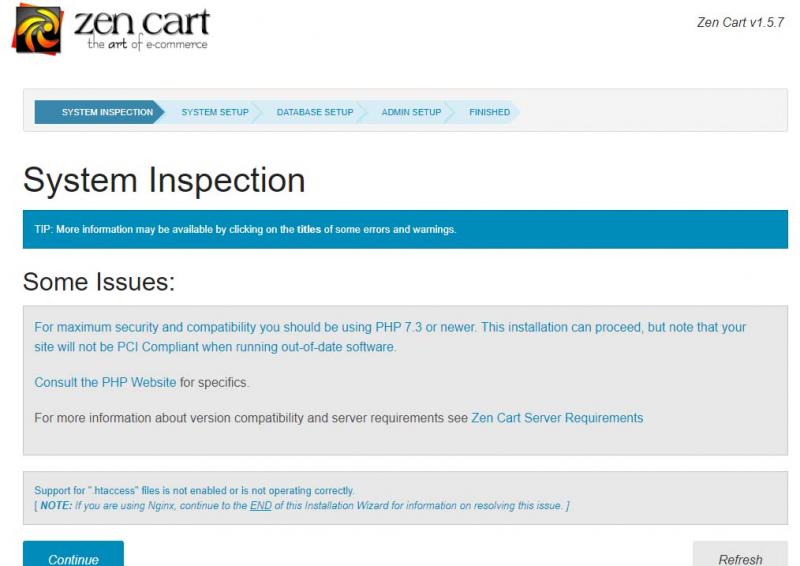
Task: Jump to the Admin Setup step
Action: [x=411, y=112]
